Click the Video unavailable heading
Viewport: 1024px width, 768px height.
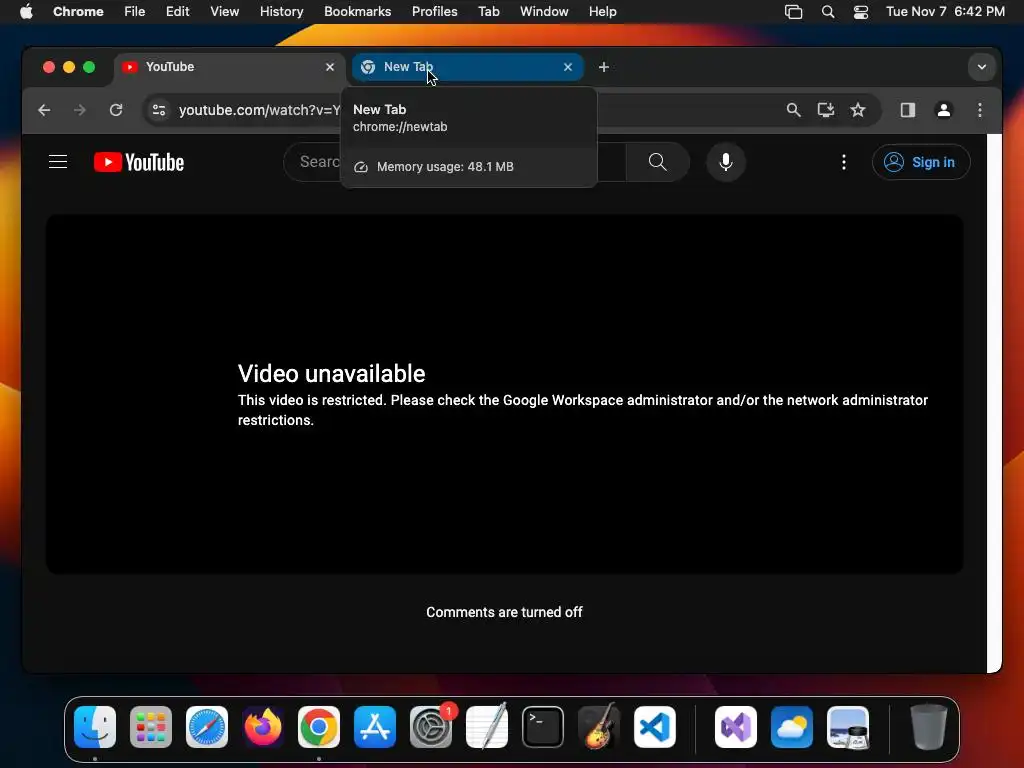click(x=332, y=374)
